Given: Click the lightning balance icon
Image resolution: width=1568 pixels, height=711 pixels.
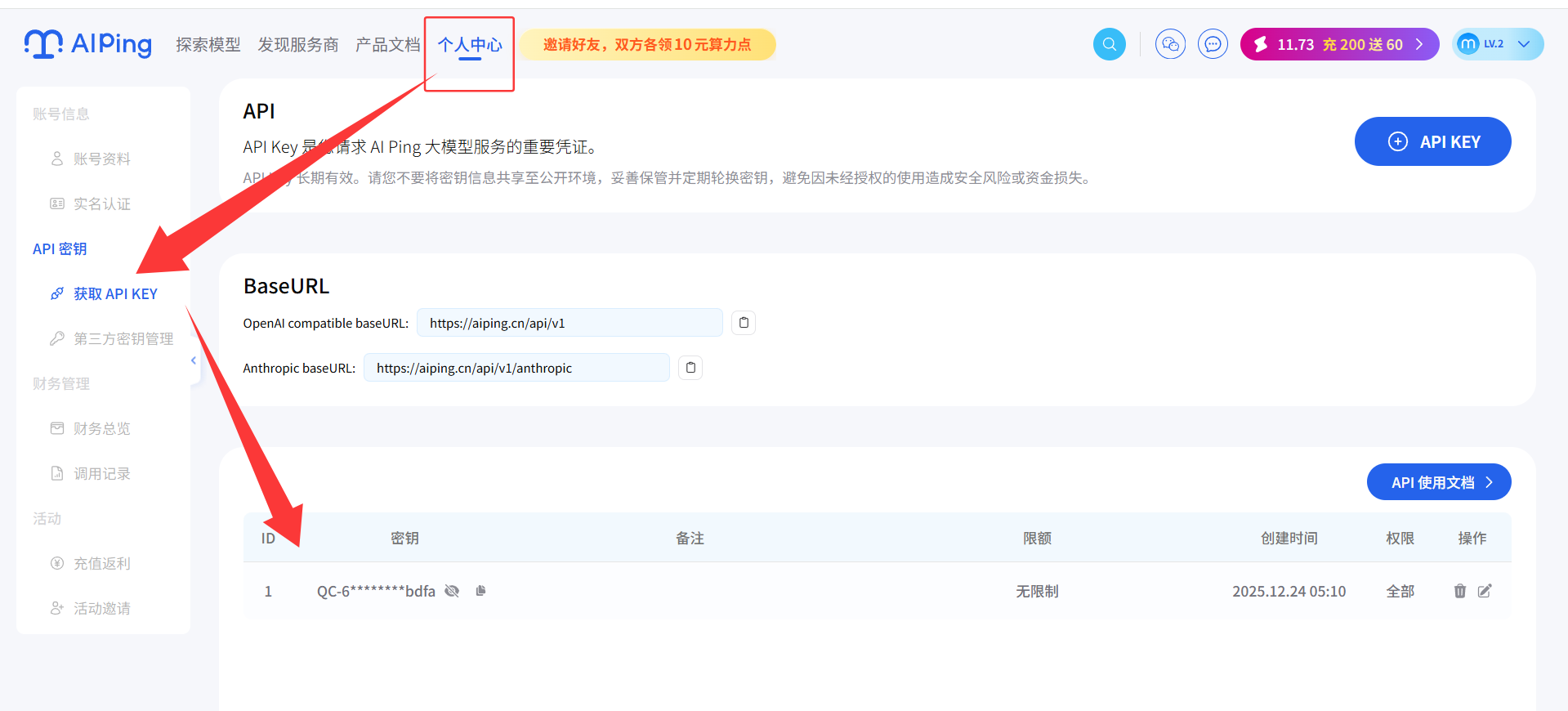Looking at the screenshot, I should pos(1261,44).
